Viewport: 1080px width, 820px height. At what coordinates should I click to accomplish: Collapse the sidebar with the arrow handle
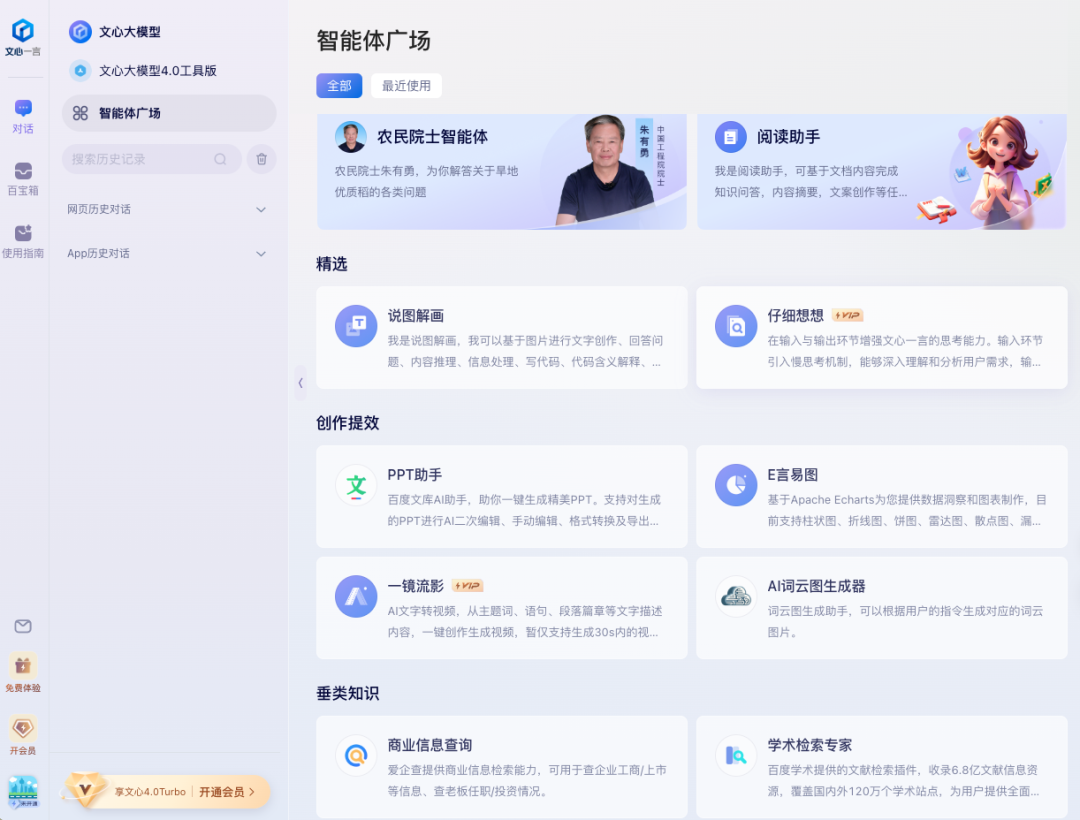pos(300,383)
